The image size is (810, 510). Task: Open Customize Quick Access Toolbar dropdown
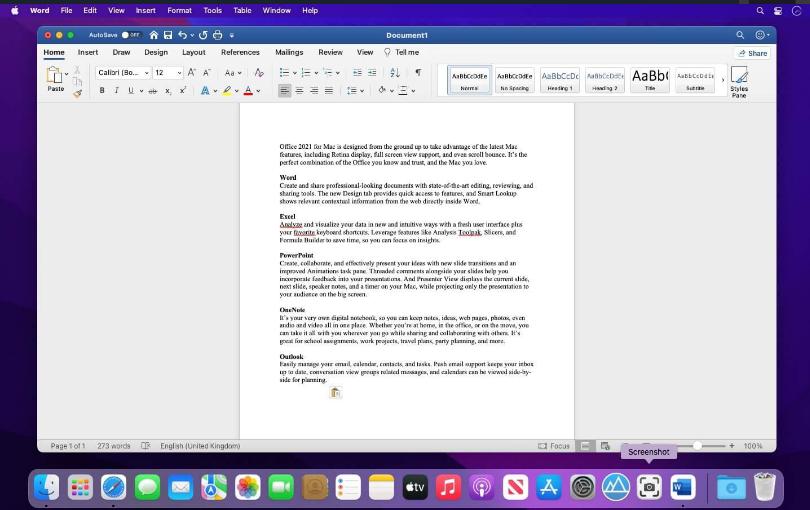[x=232, y=35]
